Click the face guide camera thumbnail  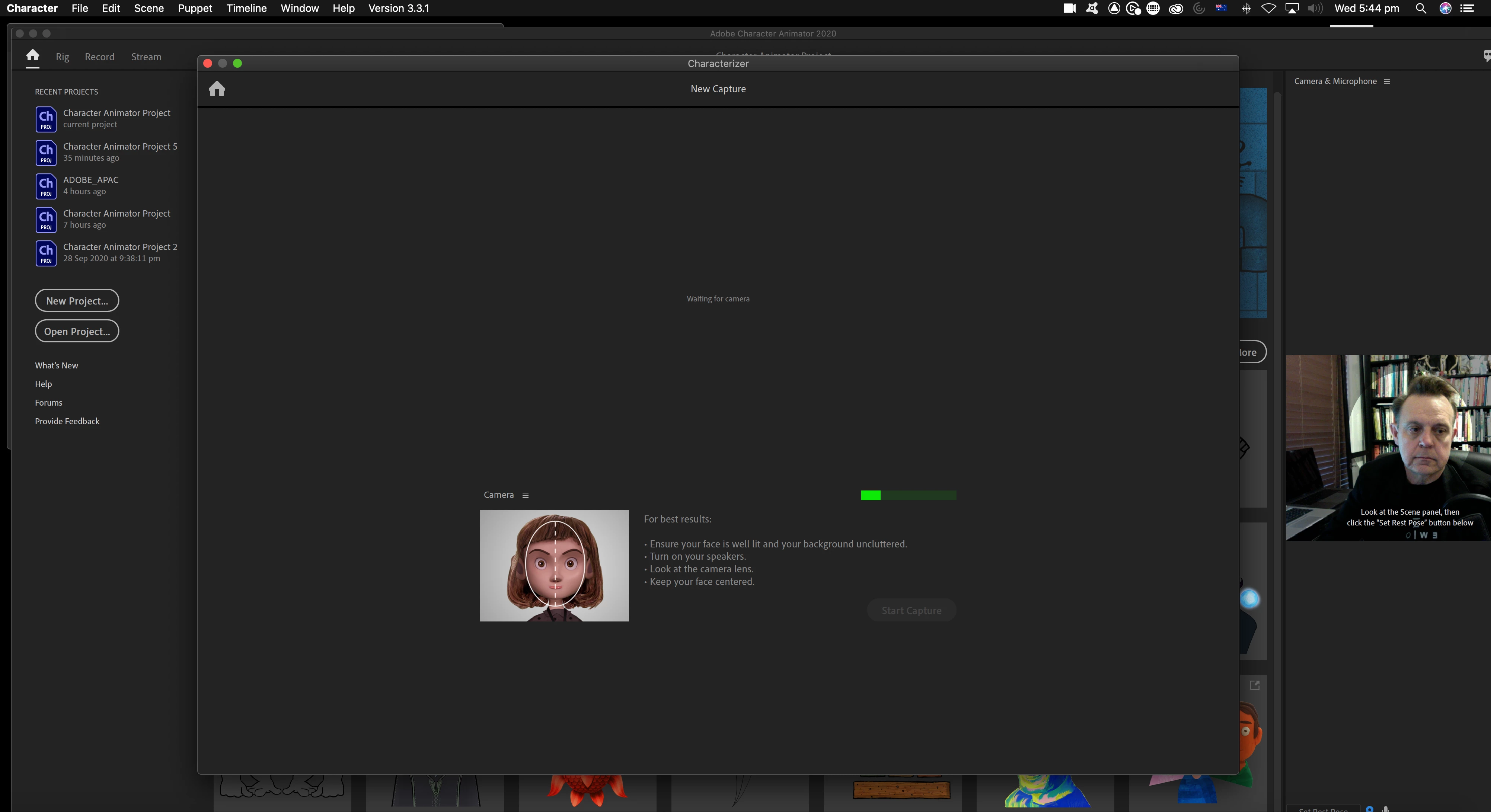(x=554, y=565)
